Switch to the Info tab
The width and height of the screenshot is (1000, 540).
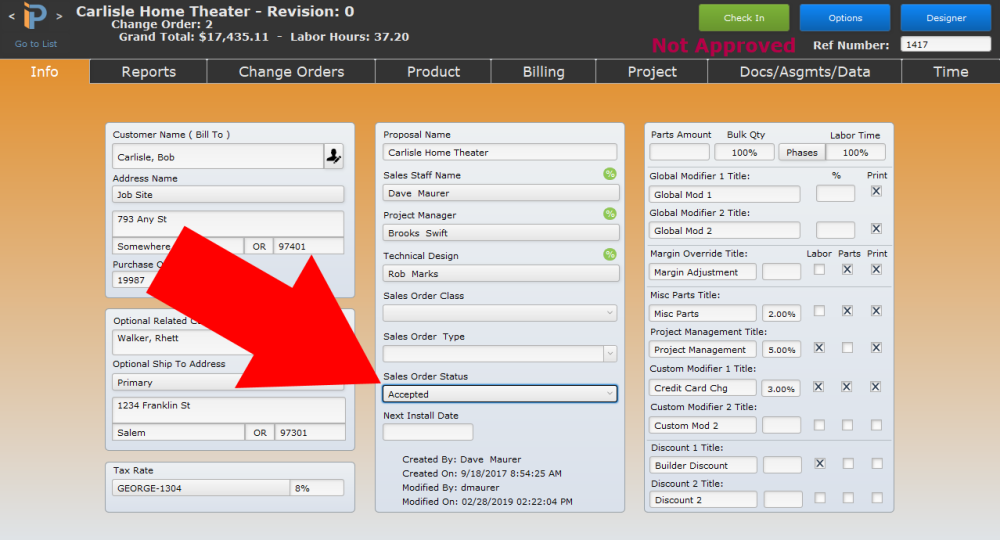coord(45,71)
